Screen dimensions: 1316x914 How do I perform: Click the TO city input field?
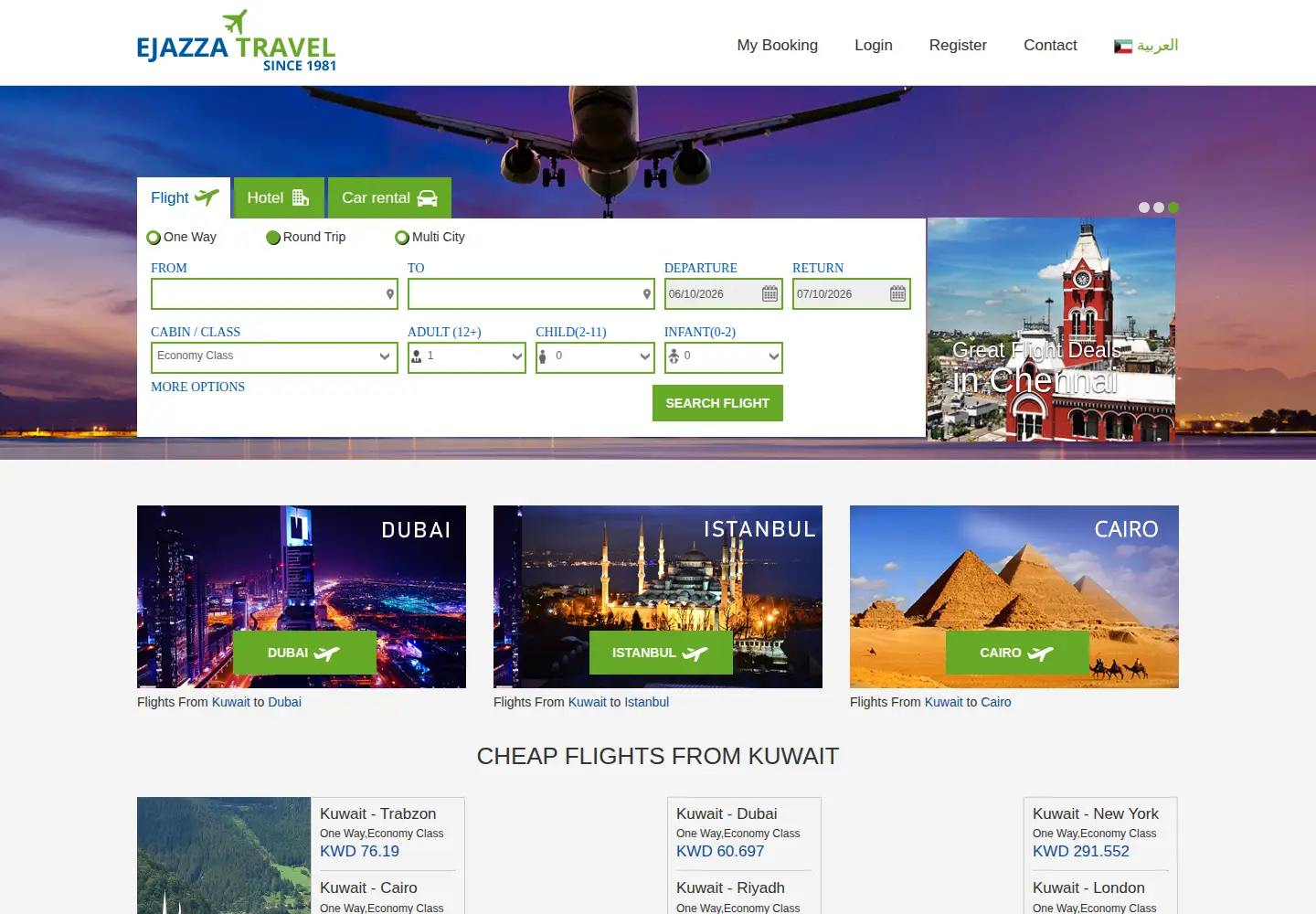(531, 294)
